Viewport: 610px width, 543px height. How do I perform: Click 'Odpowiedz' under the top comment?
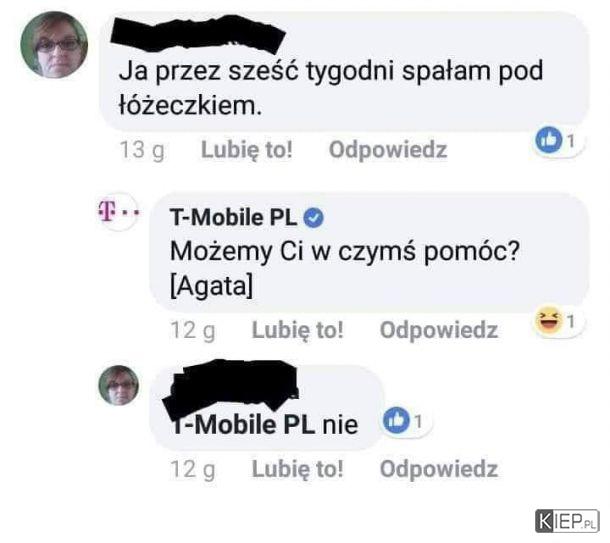pyautogui.click(x=388, y=150)
